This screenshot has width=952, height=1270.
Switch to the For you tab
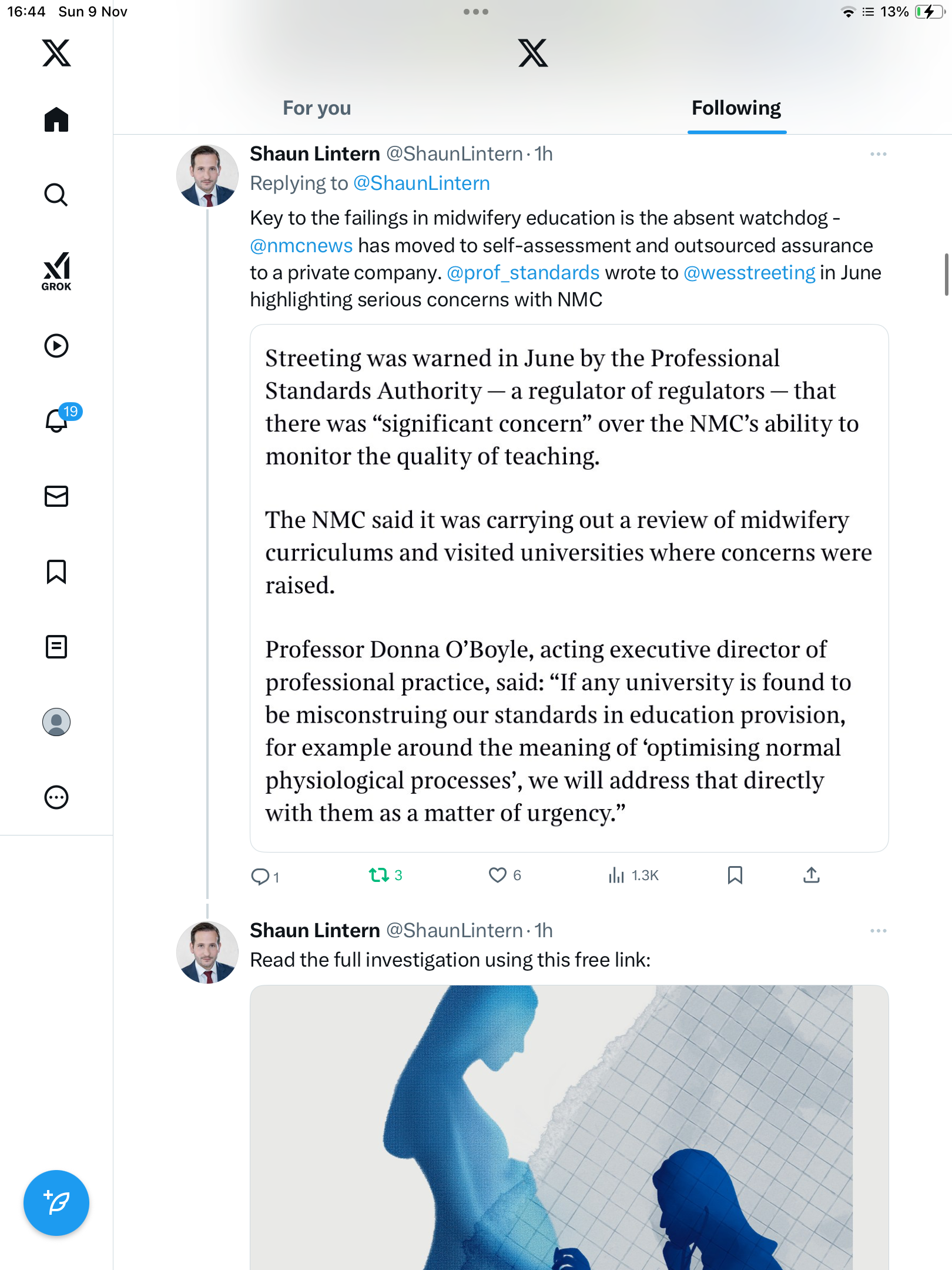[x=317, y=108]
